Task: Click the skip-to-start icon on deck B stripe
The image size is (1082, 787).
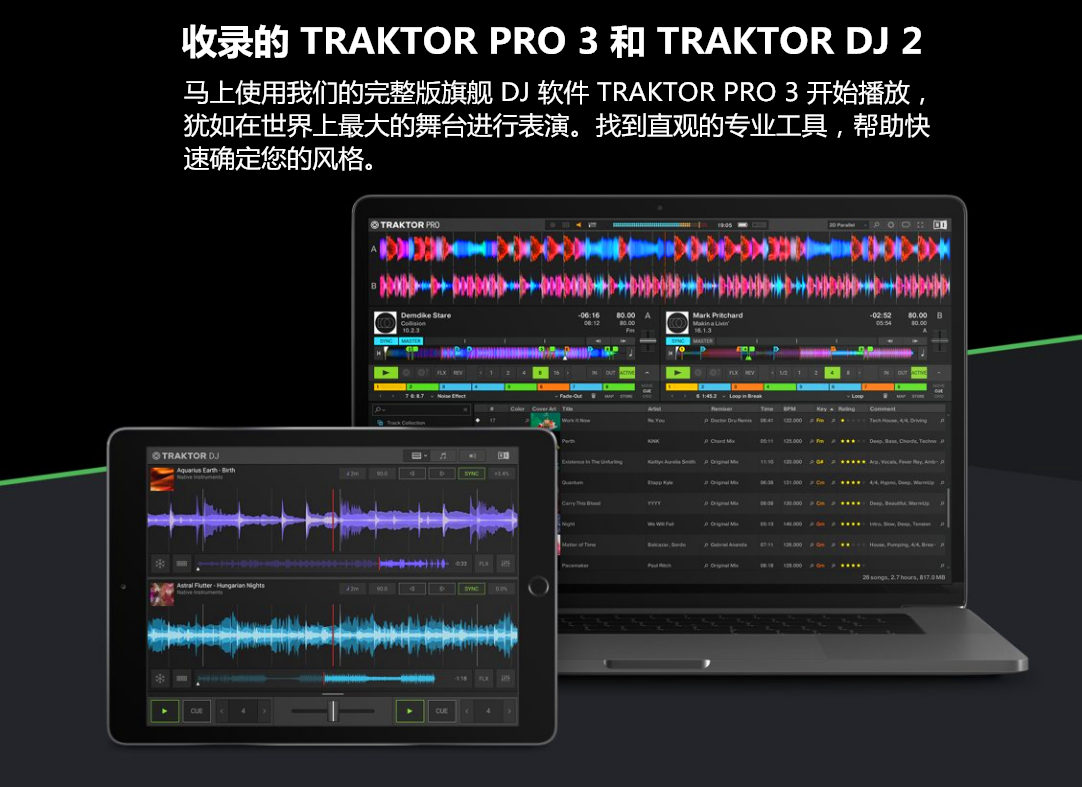Action: coord(670,353)
